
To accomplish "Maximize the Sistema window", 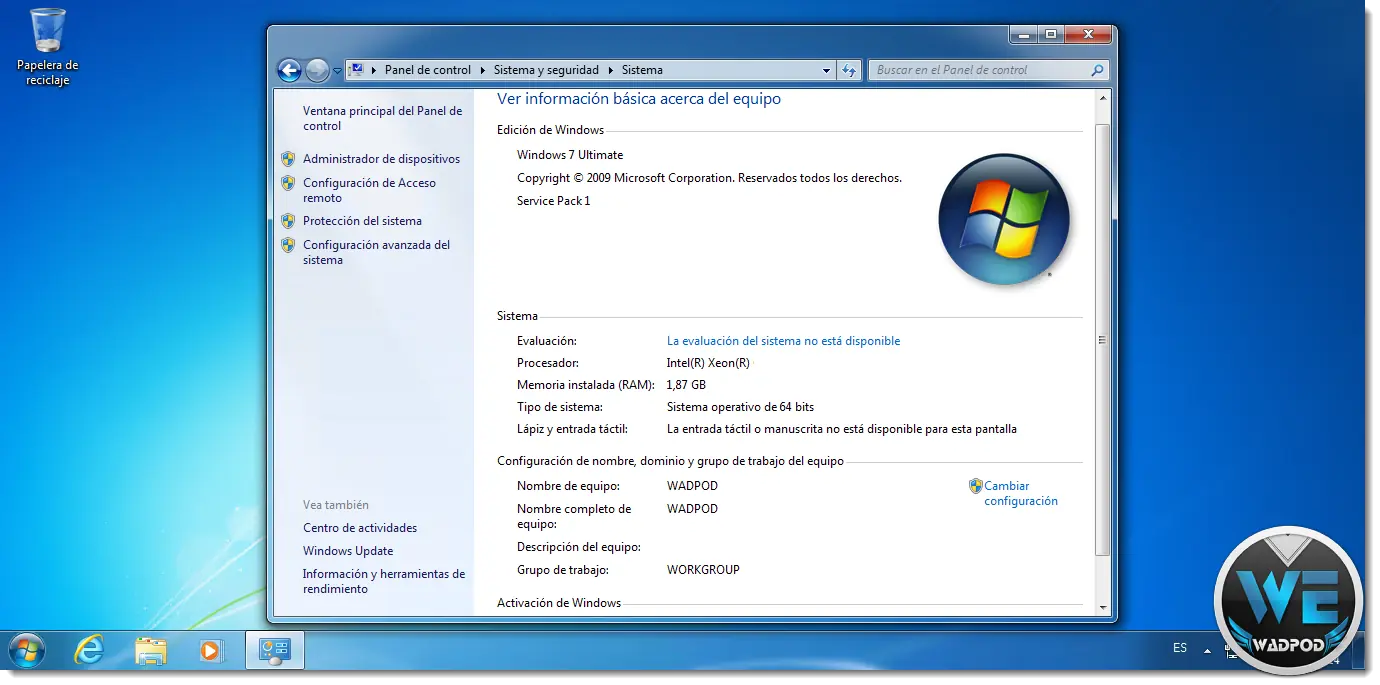I will (x=1051, y=35).
